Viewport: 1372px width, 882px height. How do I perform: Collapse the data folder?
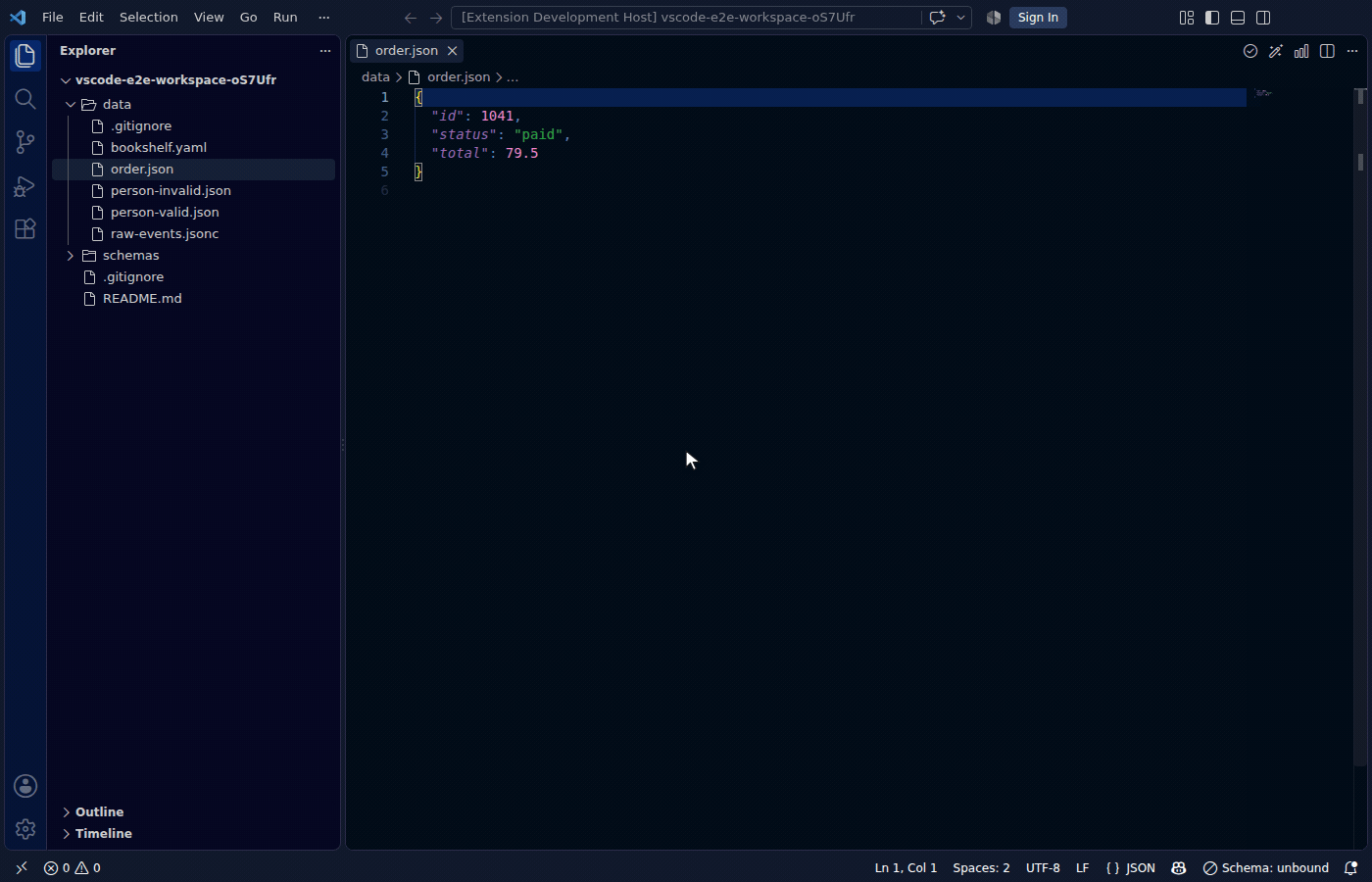click(x=71, y=104)
